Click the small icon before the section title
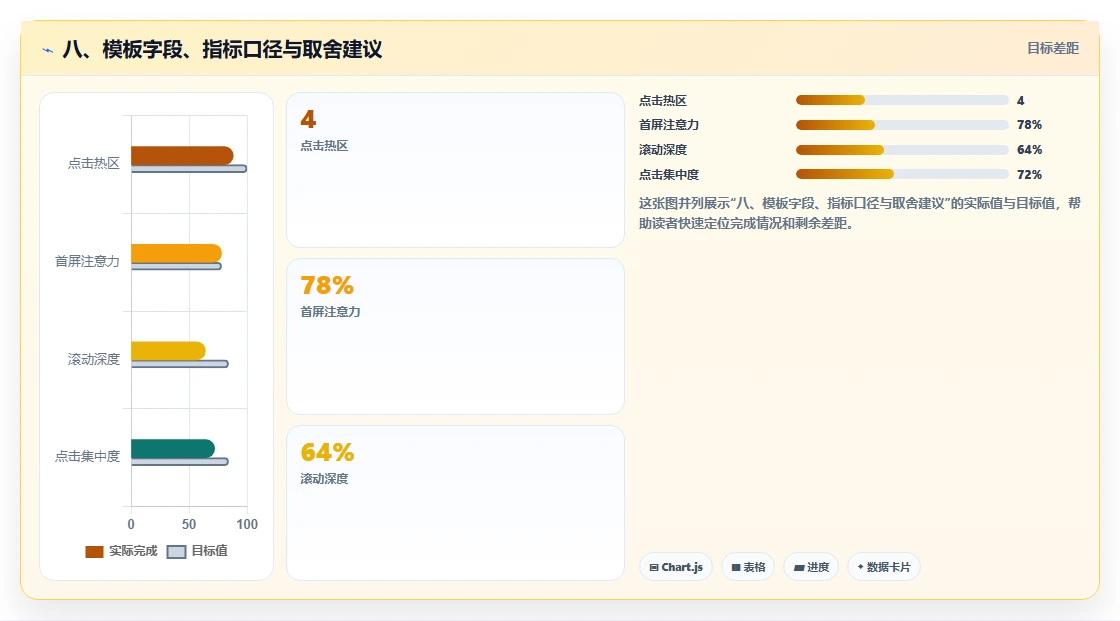This screenshot has height=621, width=1120. [x=48, y=50]
